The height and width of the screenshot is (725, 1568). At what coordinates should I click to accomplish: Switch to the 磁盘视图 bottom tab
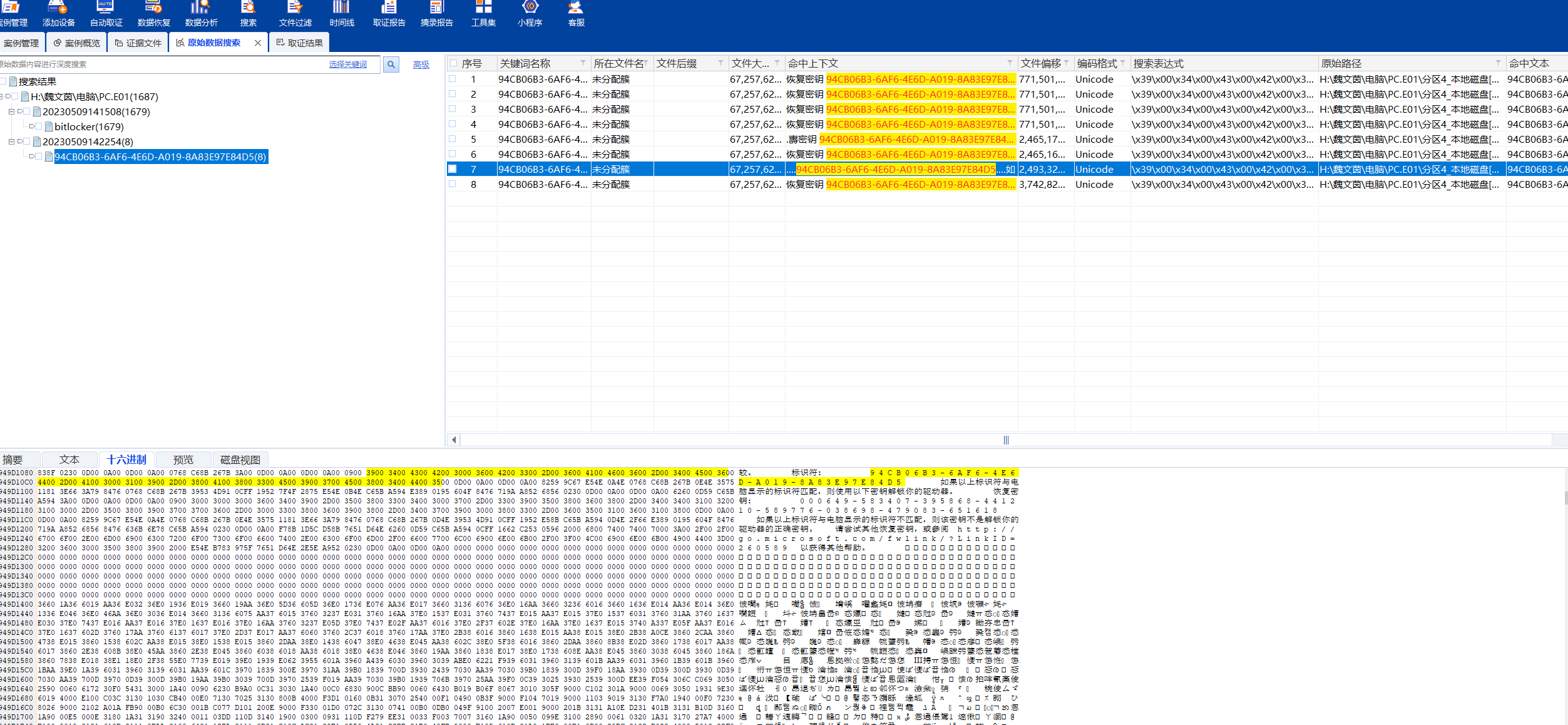pos(240,460)
